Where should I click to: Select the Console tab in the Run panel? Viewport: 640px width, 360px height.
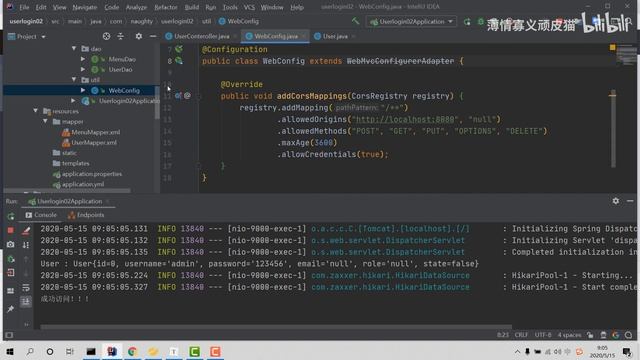click(41, 215)
